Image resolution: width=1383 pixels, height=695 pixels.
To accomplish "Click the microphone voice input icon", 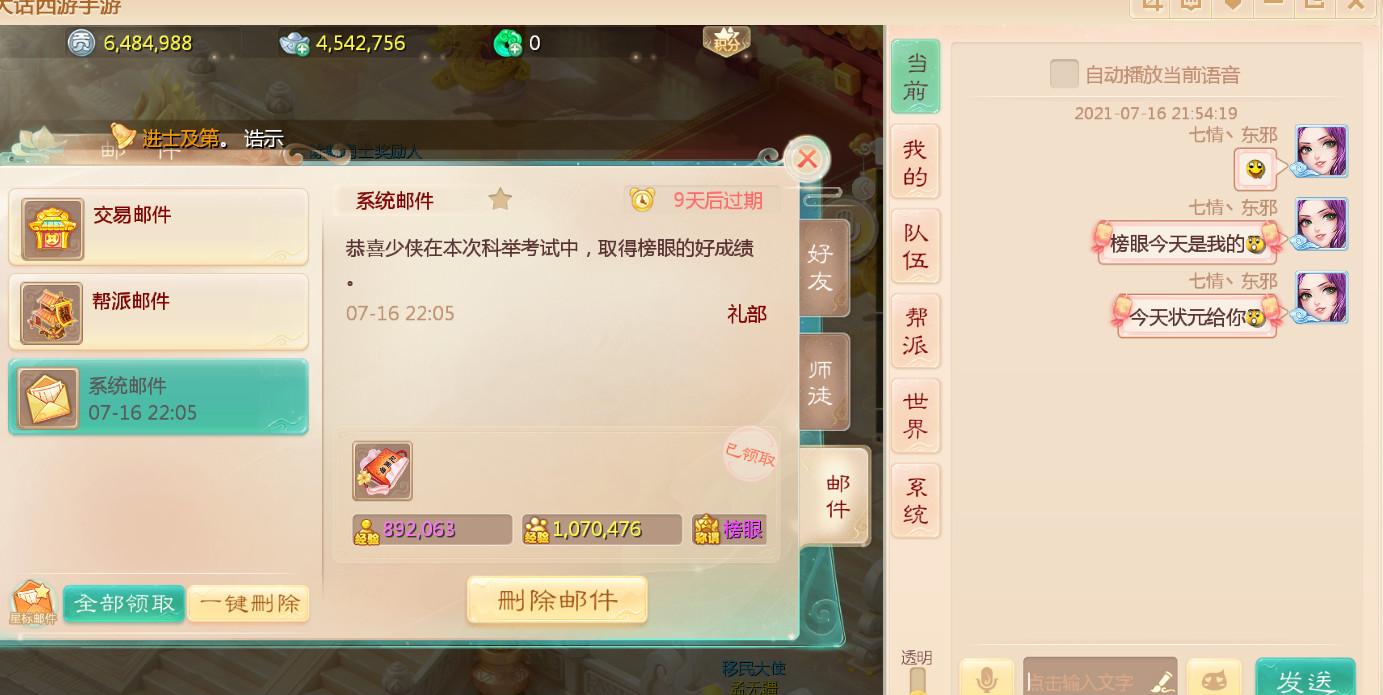I will tap(986, 679).
